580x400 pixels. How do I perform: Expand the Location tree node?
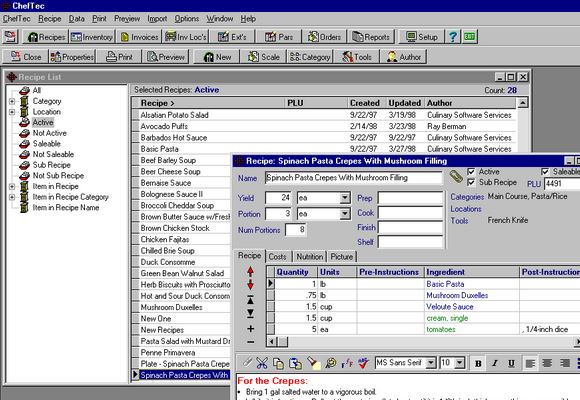[x=12, y=112]
